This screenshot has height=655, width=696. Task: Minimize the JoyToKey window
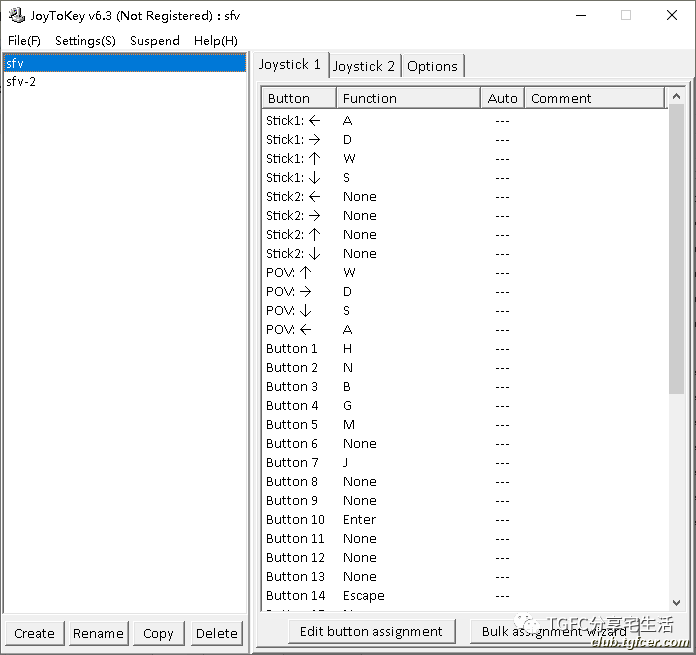581,16
